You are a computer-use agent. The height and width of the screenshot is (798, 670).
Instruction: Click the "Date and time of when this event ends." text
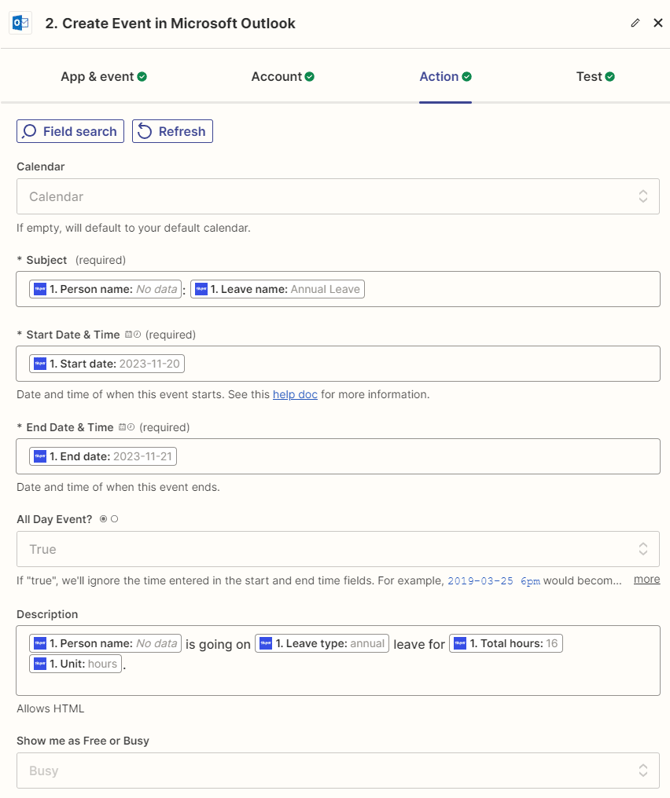118,487
